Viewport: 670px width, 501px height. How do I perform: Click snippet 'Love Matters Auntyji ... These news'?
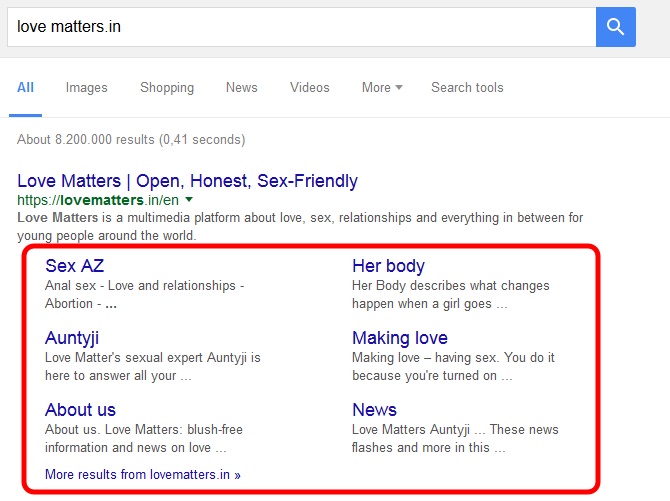tap(455, 429)
